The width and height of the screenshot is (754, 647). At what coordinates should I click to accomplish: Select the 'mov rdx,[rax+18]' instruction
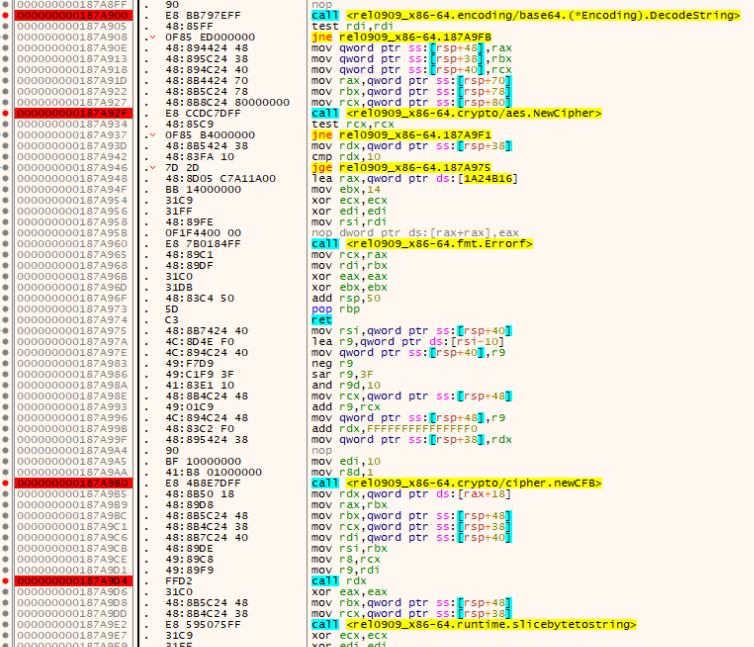(x=411, y=494)
